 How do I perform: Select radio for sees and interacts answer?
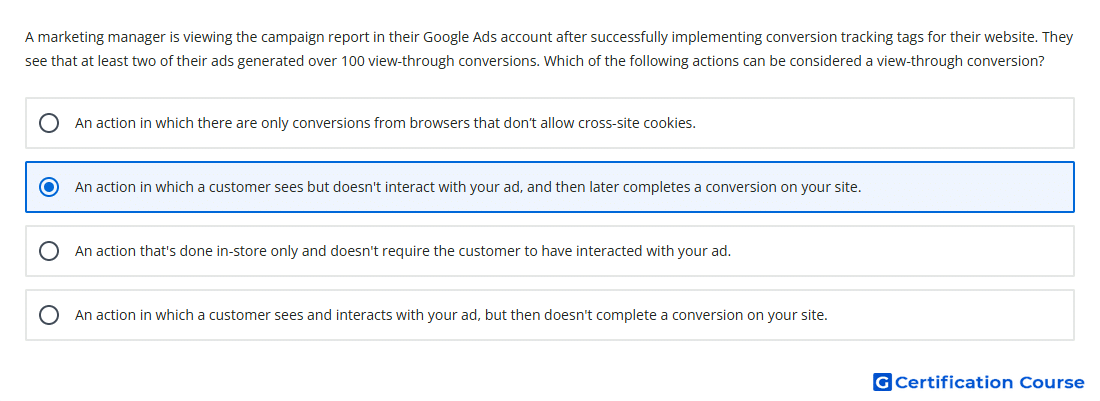coord(49,315)
